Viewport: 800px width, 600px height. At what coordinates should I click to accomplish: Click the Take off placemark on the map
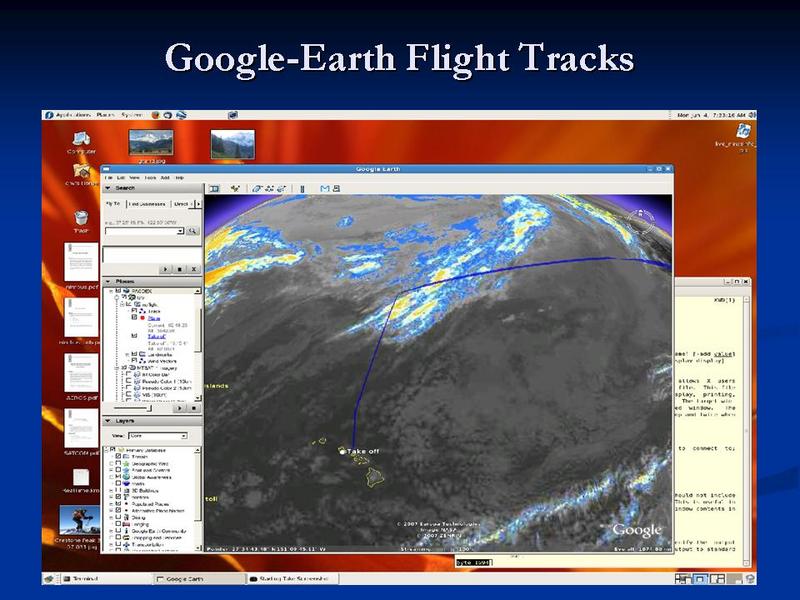pos(342,452)
